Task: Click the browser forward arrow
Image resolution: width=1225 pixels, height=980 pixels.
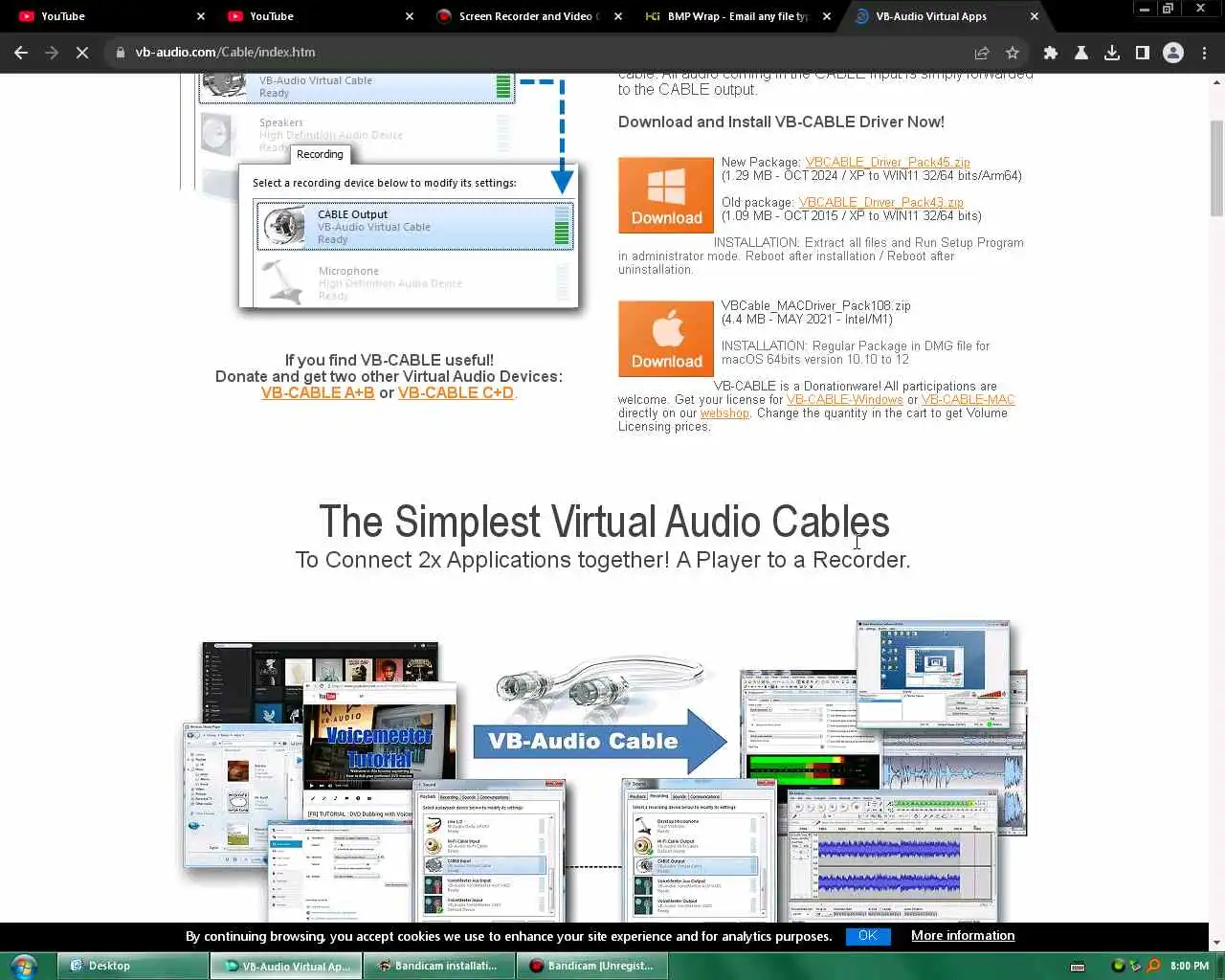Action: tap(52, 53)
